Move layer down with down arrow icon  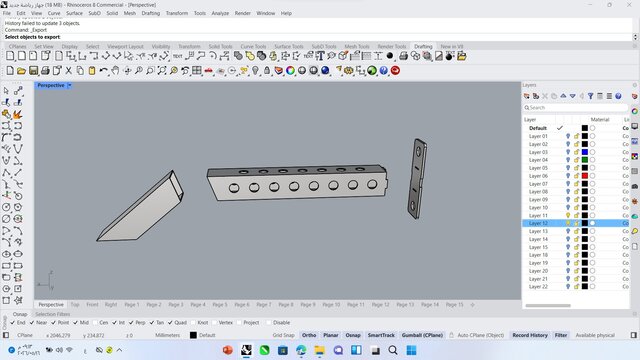click(x=573, y=96)
